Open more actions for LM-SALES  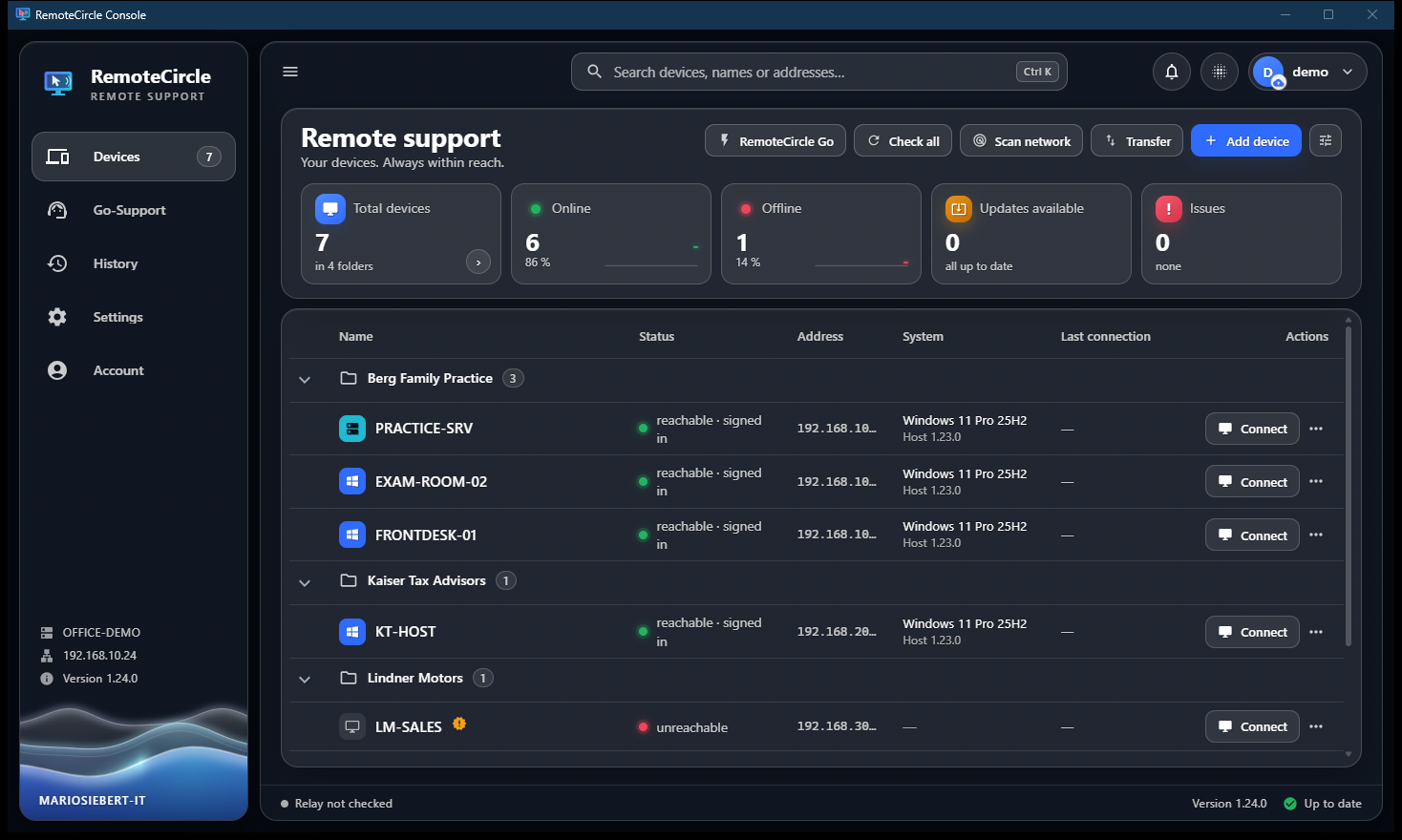pyautogui.click(x=1316, y=726)
